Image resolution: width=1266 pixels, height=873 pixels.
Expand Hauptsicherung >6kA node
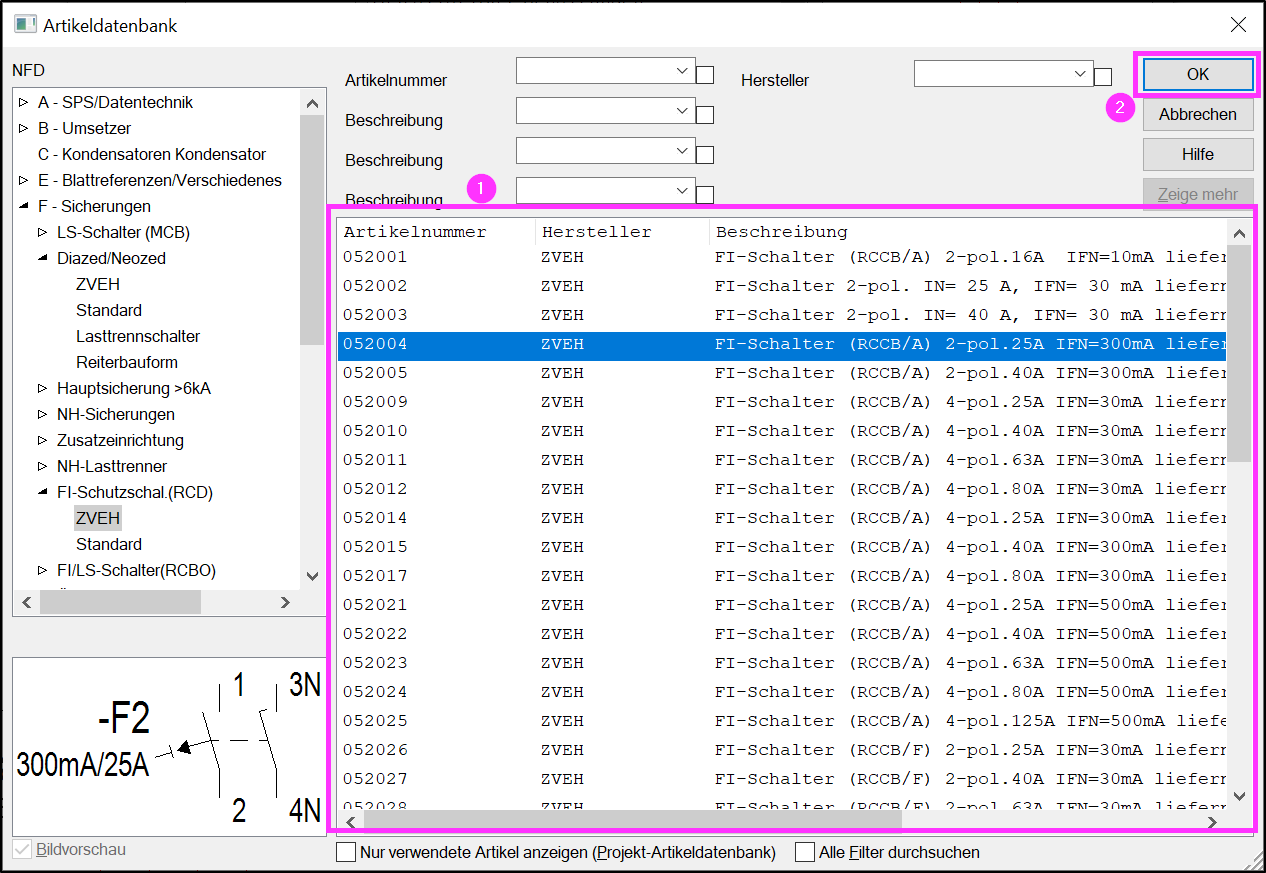(43, 388)
